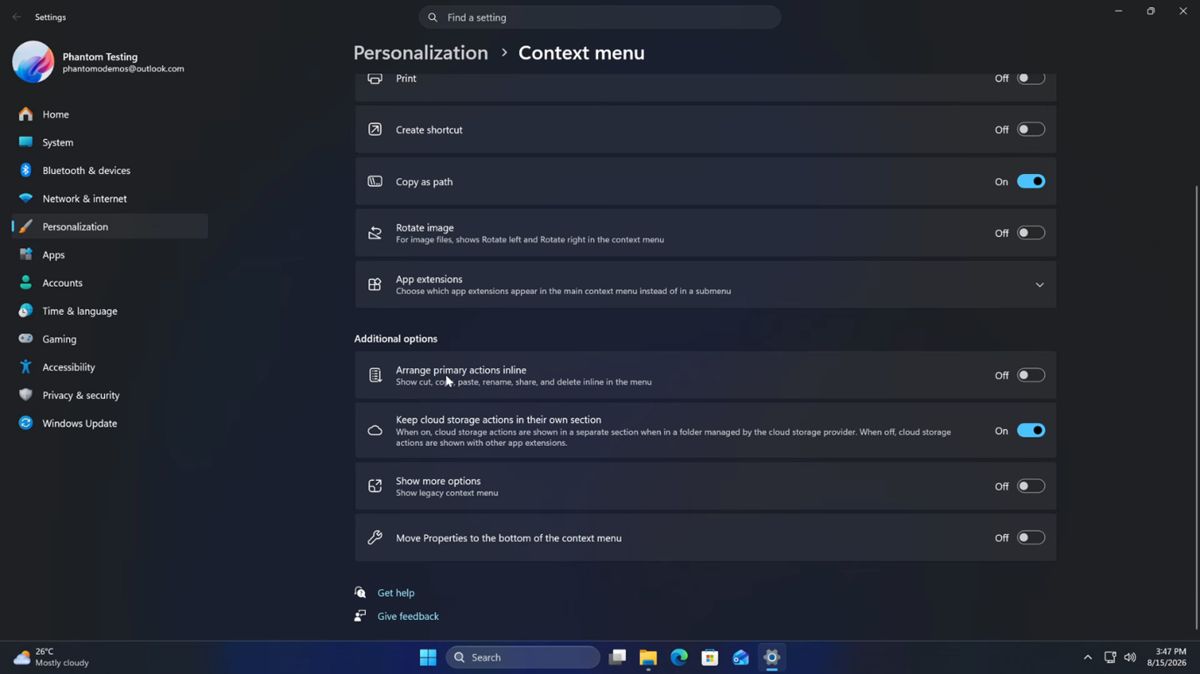Click the Rotate image row icon
The image size is (1200, 674).
click(375, 233)
